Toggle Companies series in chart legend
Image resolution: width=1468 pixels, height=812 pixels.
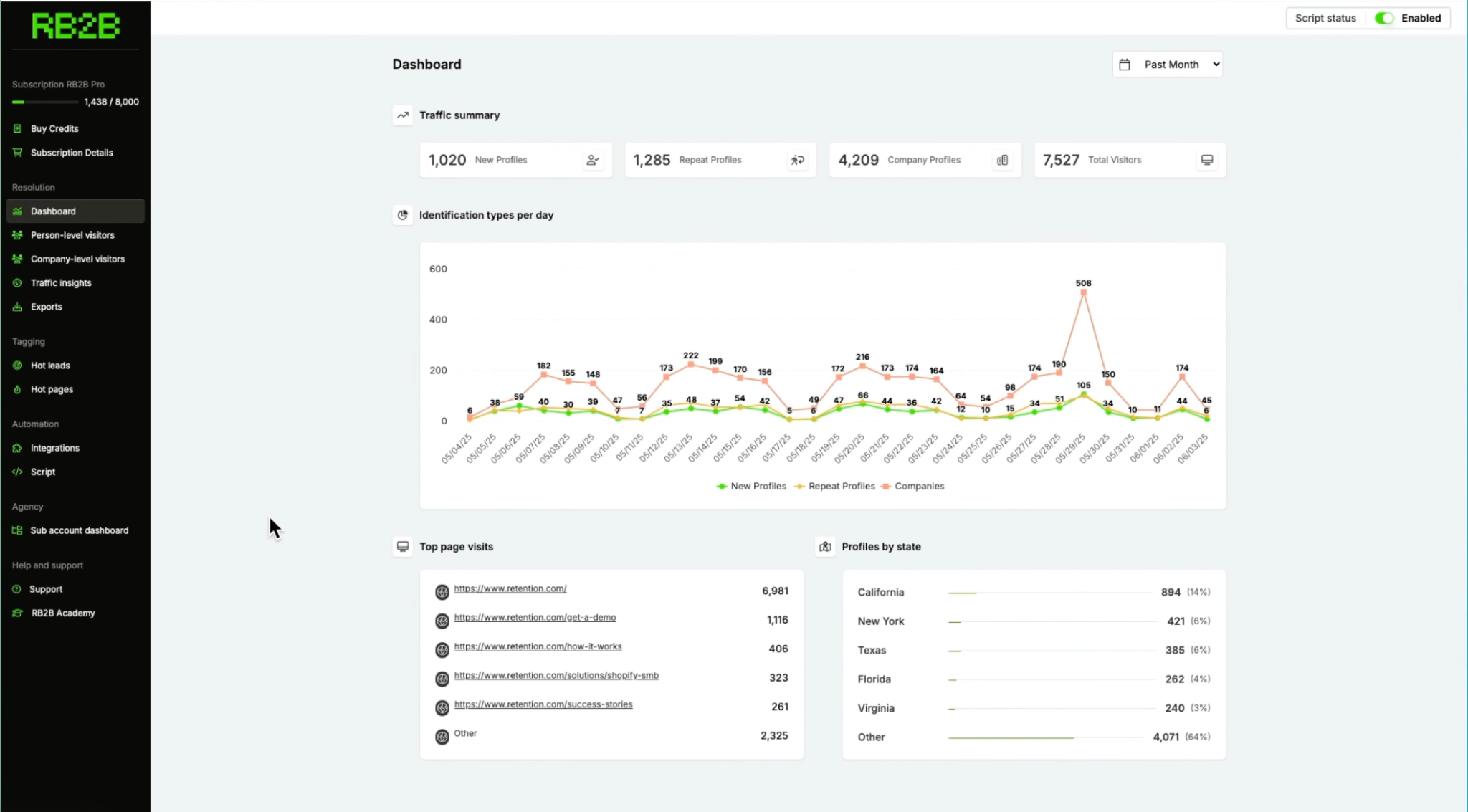tap(912, 486)
